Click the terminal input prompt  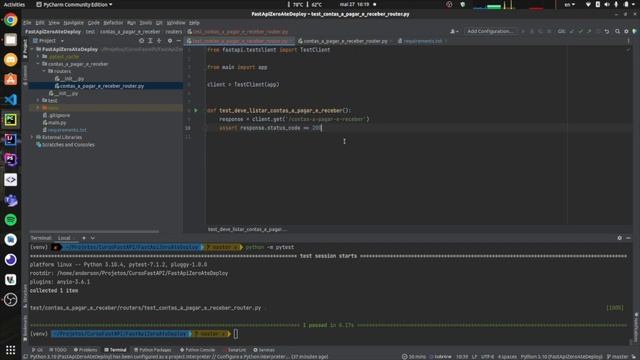236,334
